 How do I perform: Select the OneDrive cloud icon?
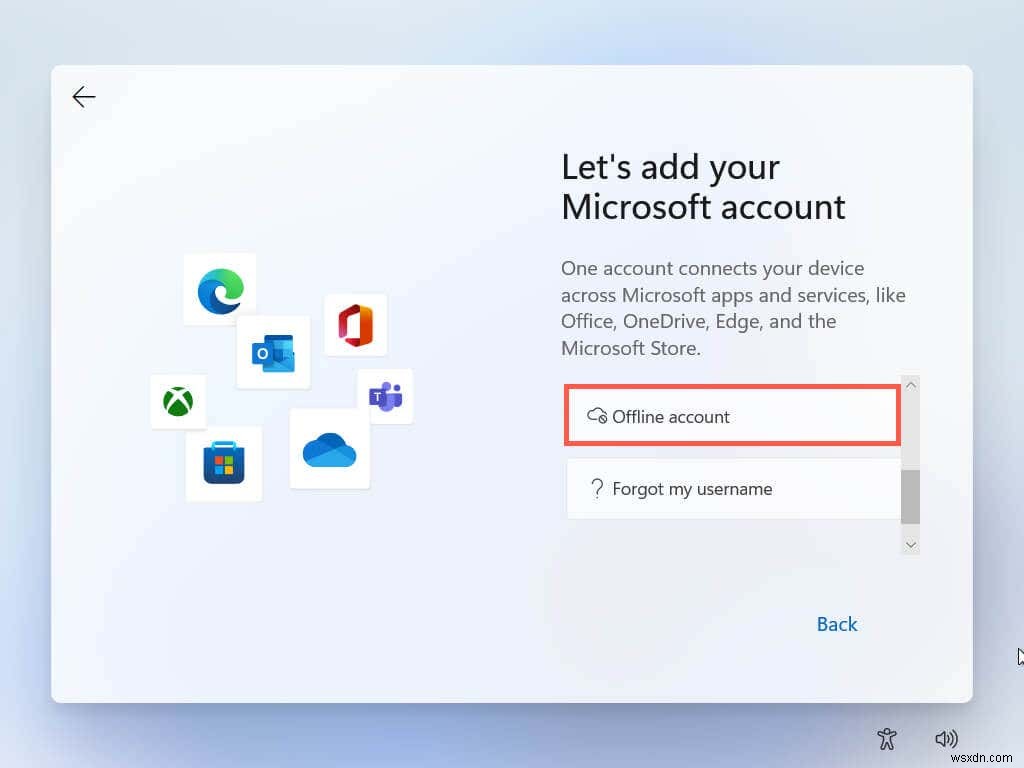pos(330,452)
